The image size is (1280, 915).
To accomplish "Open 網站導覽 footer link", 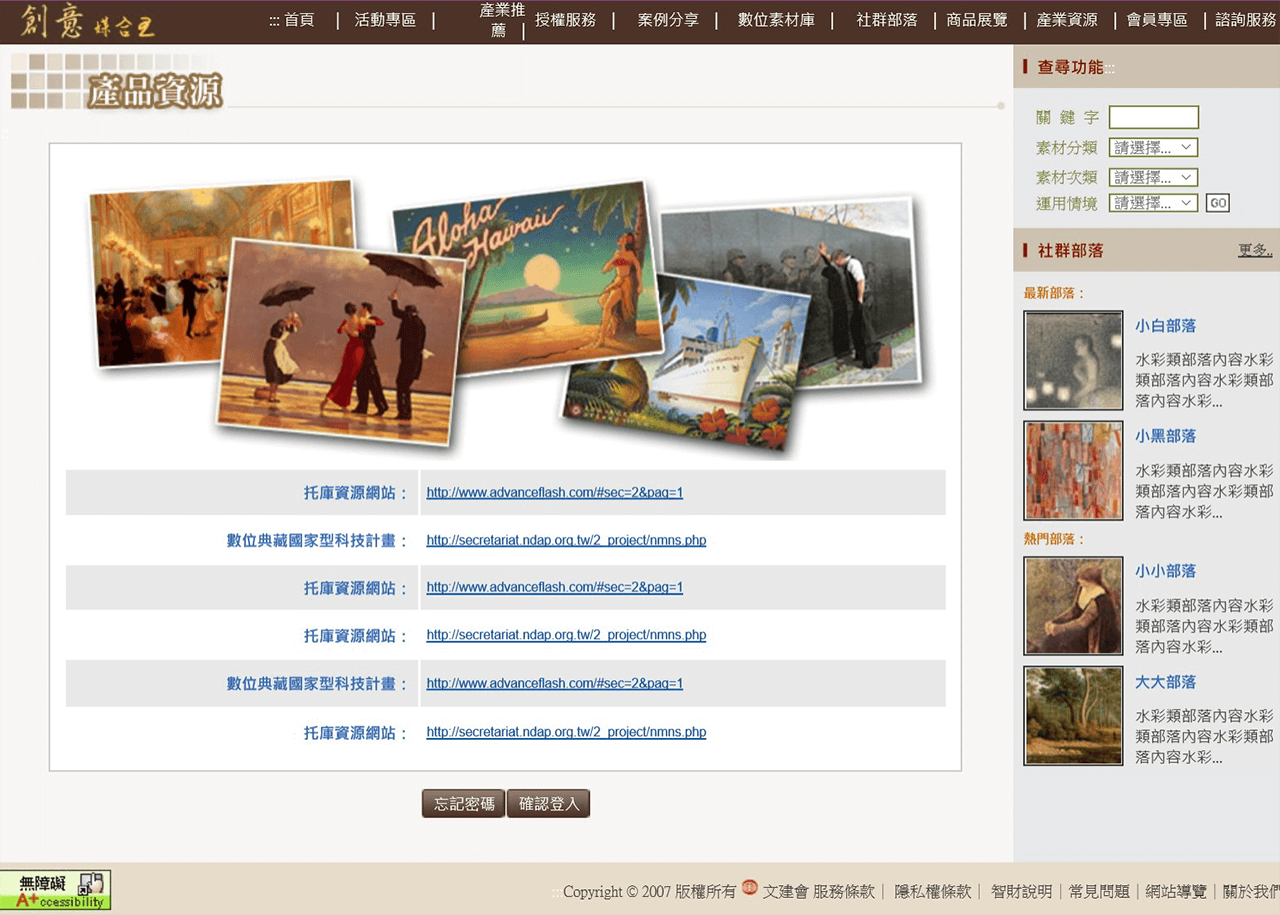I will pos(1176,891).
